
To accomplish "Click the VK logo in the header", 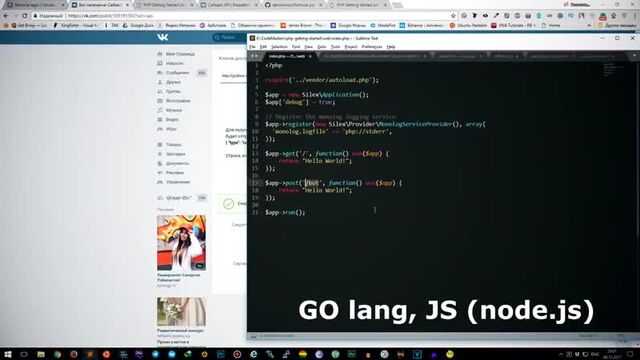I will click(162, 37).
